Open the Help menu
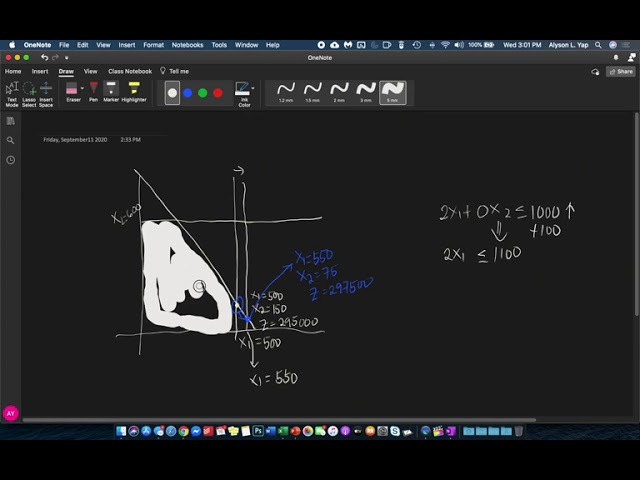This screenshot has width=640, height=480. coord(273,45)
